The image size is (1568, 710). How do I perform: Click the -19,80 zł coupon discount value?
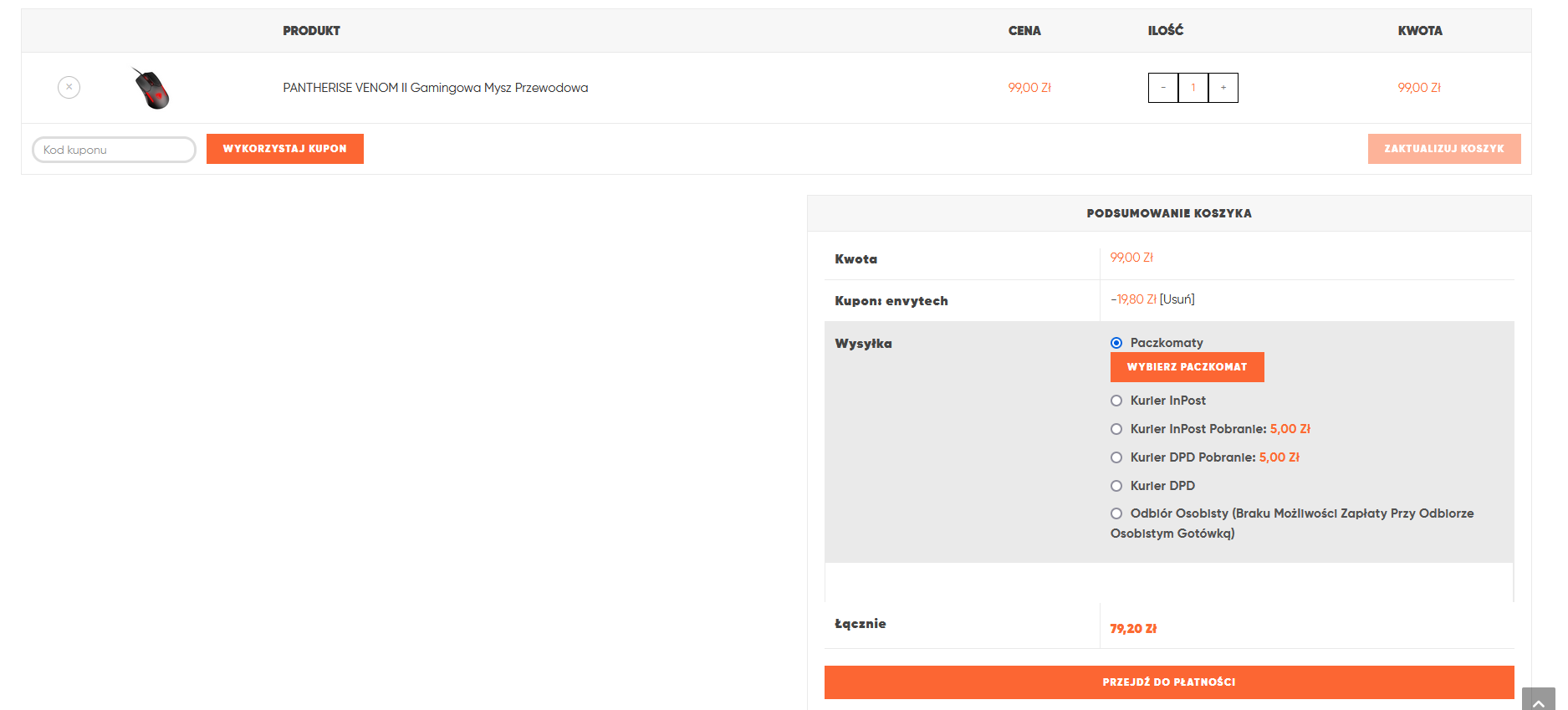(1133, 299)
